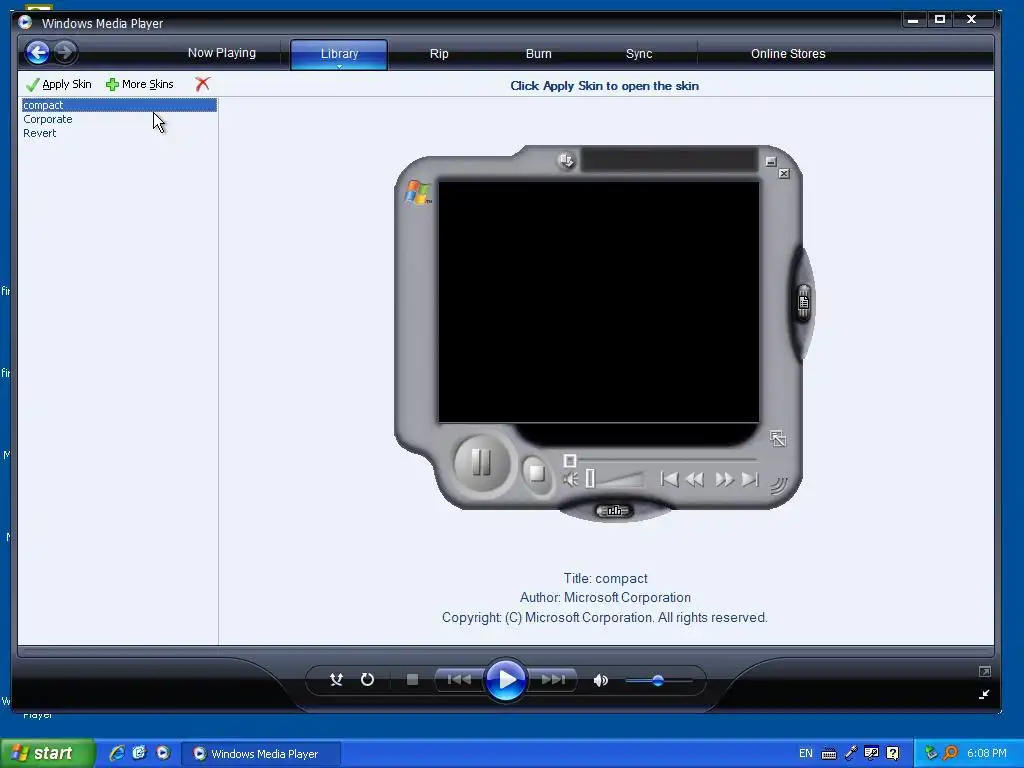The width and height of the screenshot is (1024, 768).
Task: Click the Windows Media Player title icon
Action: click(25, 22)
